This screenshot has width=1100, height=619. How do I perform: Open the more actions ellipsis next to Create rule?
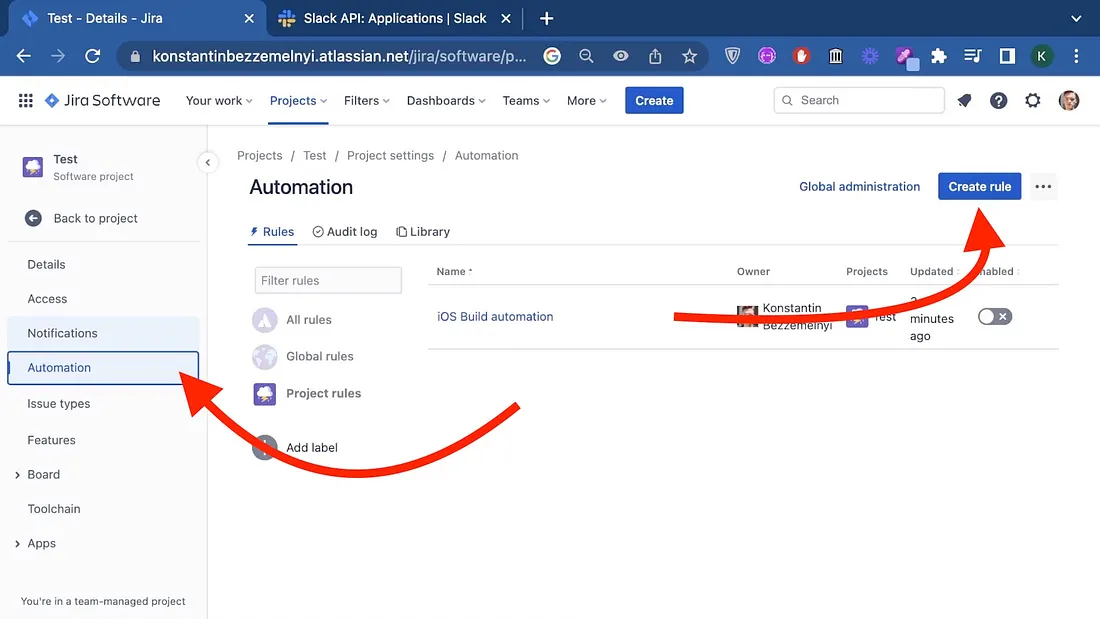click(x=1043, y=187)
